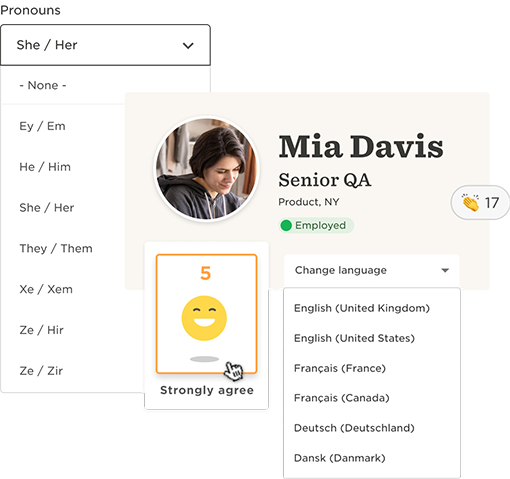Click the clapping hands reaction icon
The height and width of the screenshot is (479, 510).
pos(470,203)
